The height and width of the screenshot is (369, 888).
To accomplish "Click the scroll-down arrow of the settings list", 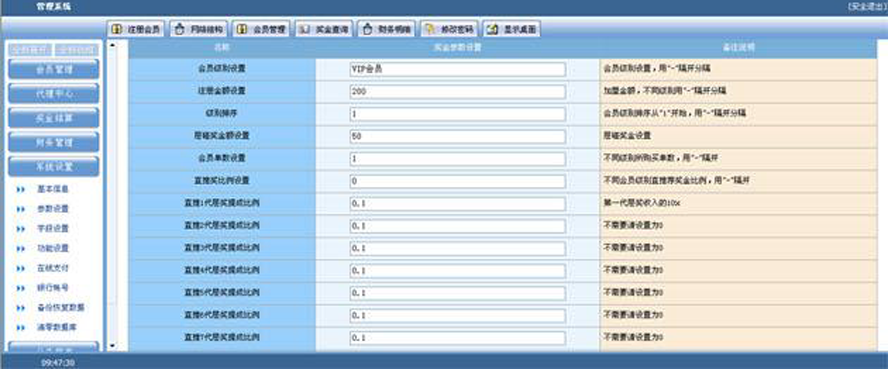I will point(112,345).
